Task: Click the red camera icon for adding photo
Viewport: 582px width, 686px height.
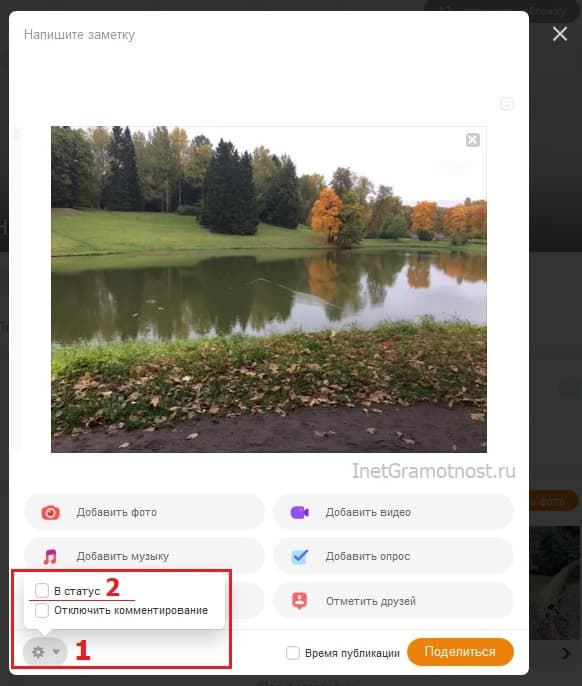Action: 50,512
